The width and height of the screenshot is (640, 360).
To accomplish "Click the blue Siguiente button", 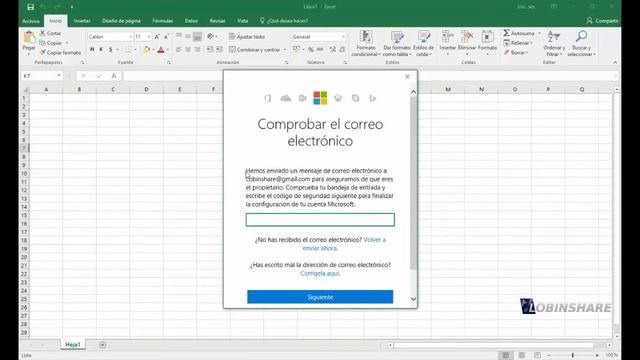I will click(x=320, y=297).
